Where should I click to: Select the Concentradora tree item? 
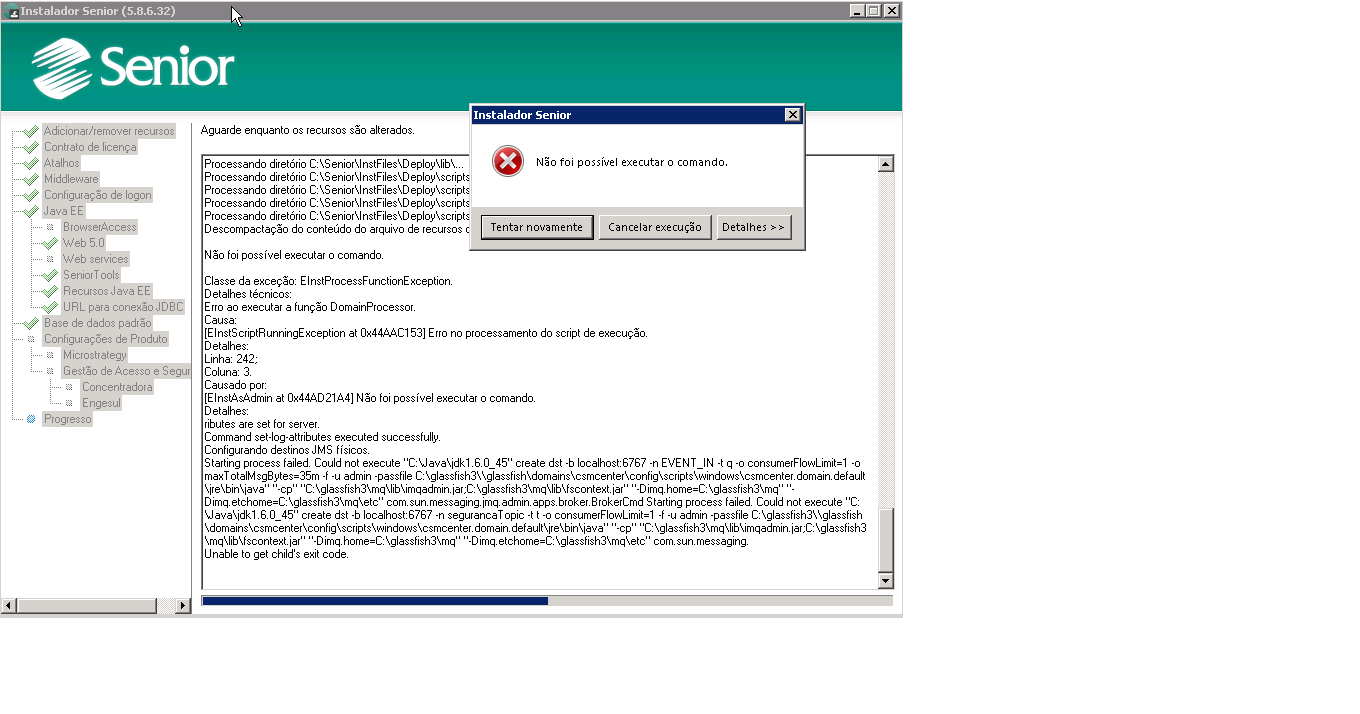pyautogui.click(x=117, y=387)
